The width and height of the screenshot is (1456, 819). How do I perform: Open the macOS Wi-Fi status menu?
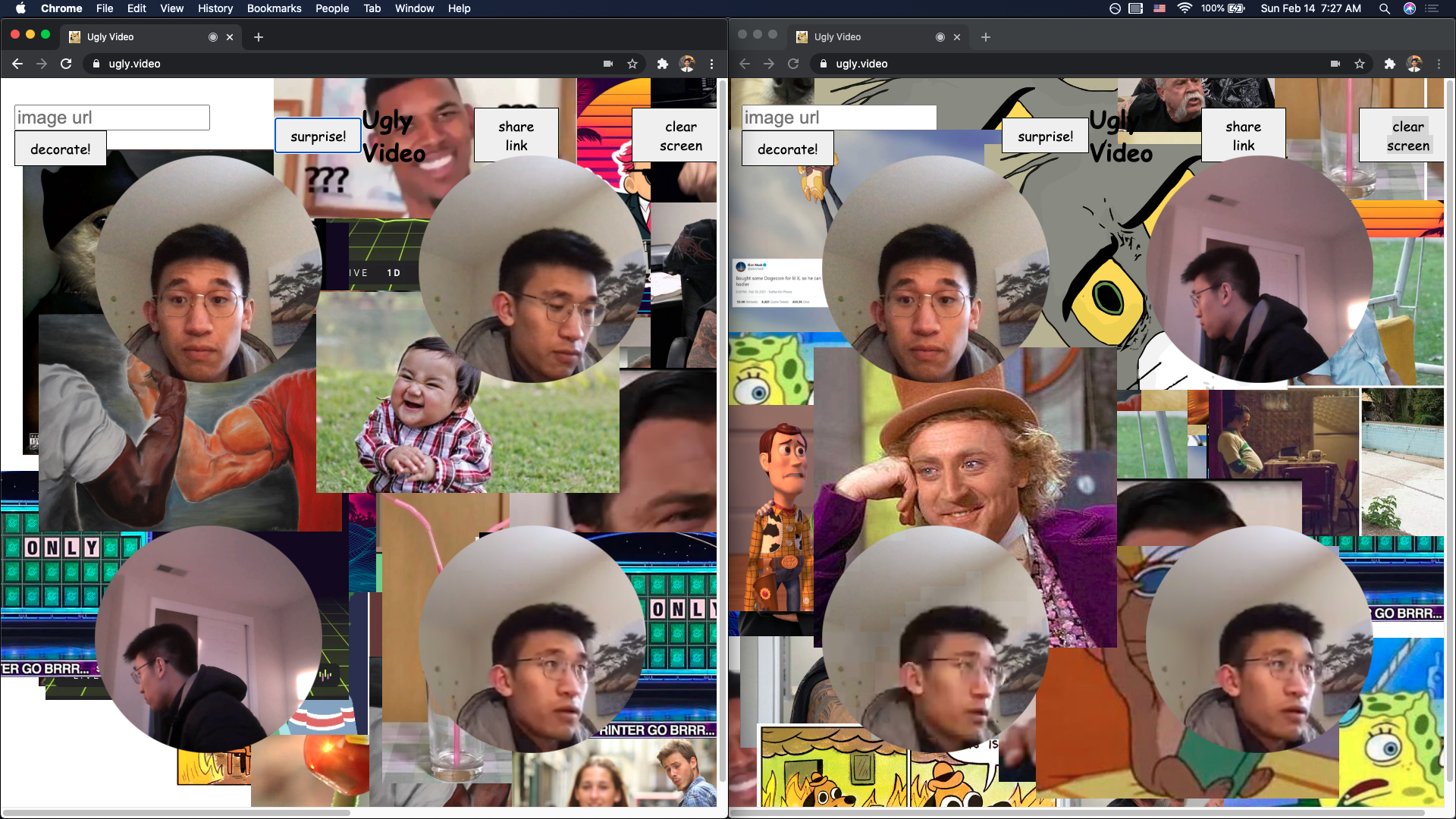tap(1184, 8)
